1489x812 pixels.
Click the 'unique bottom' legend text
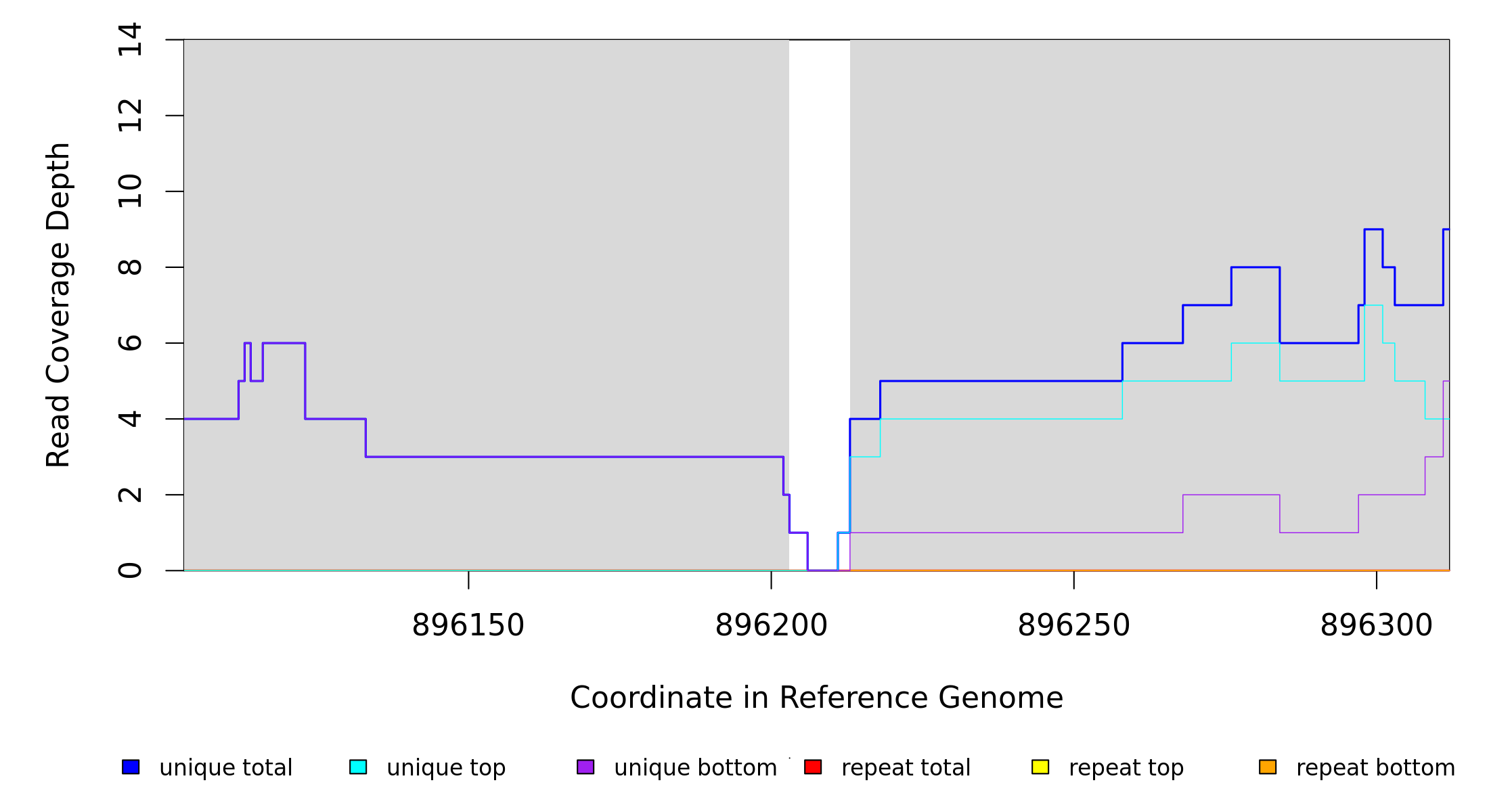(x=695, y=768)
